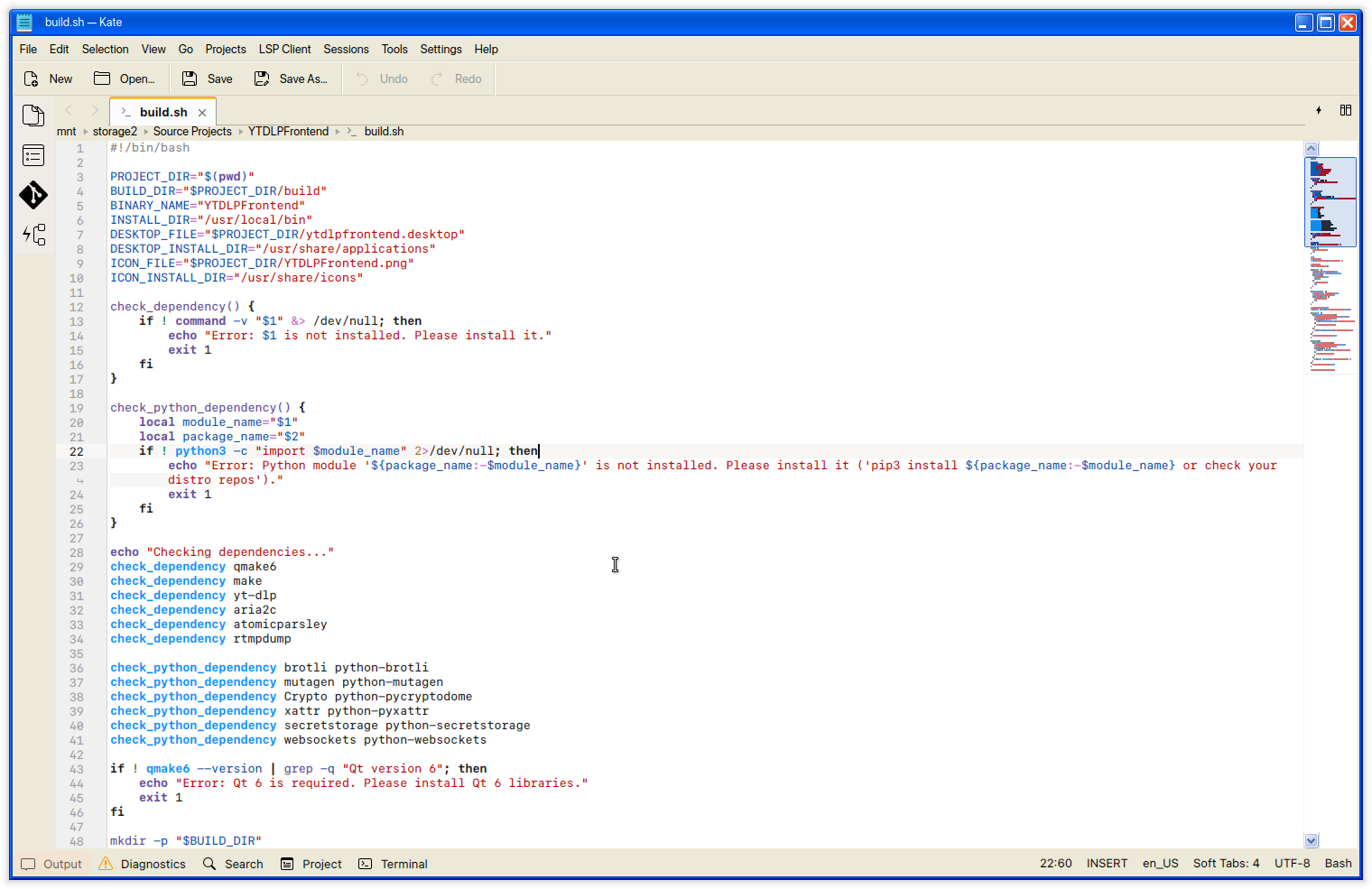This screenshot has width=1372, height=889.
Task: Maximize the Kate window
Action: 1326,23
